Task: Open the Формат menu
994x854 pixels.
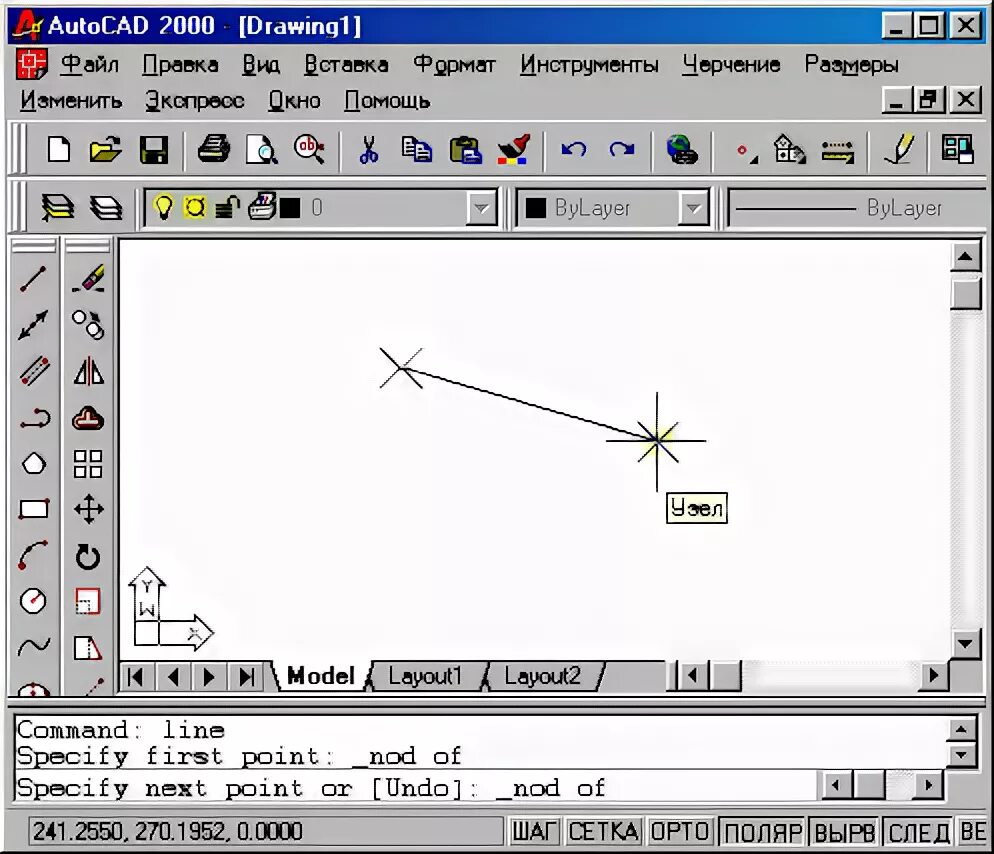Action: click(x=454, y=64)
